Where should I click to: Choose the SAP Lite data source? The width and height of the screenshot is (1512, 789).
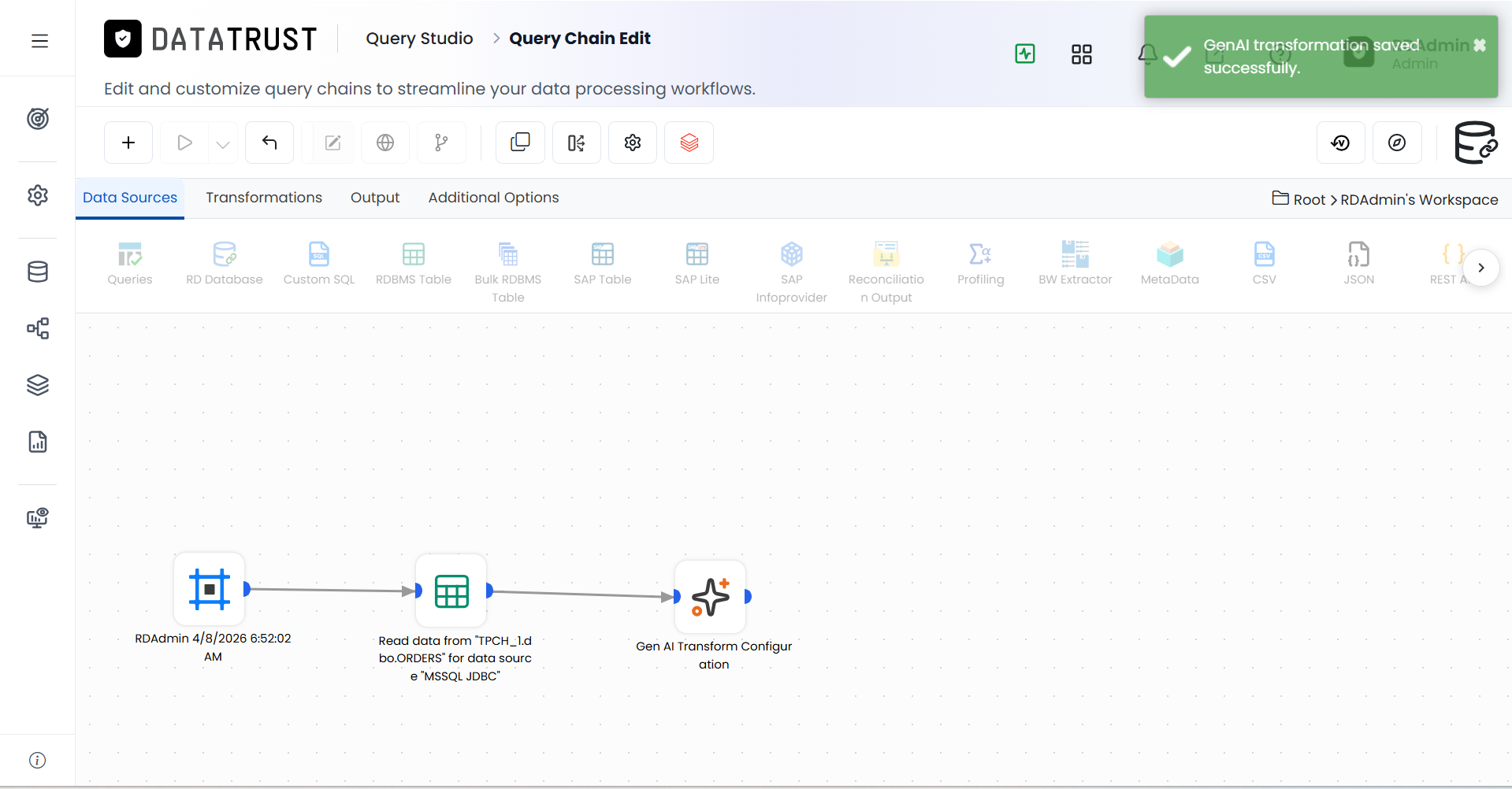point(697,264)
